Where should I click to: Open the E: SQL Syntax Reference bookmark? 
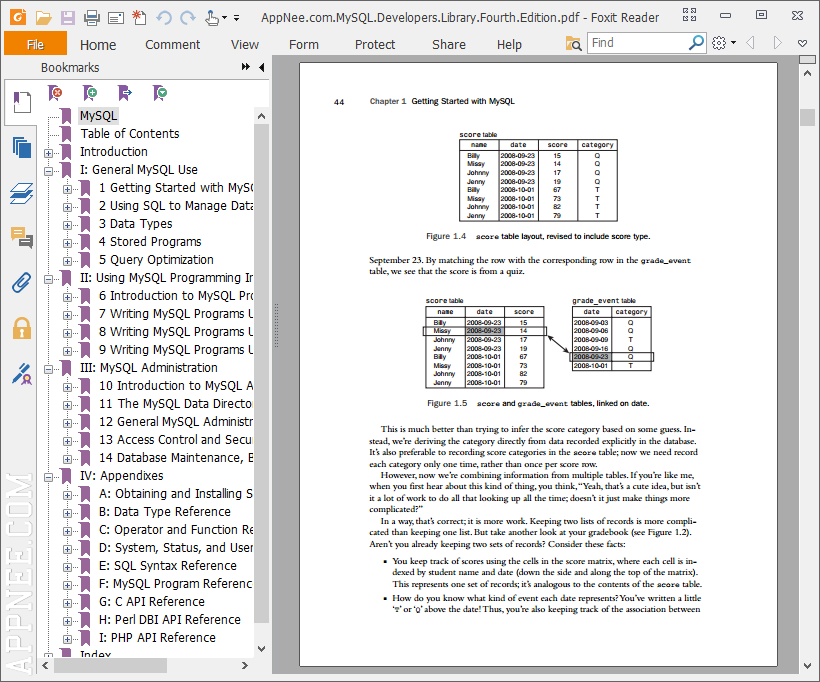click(x=167, y=566)
